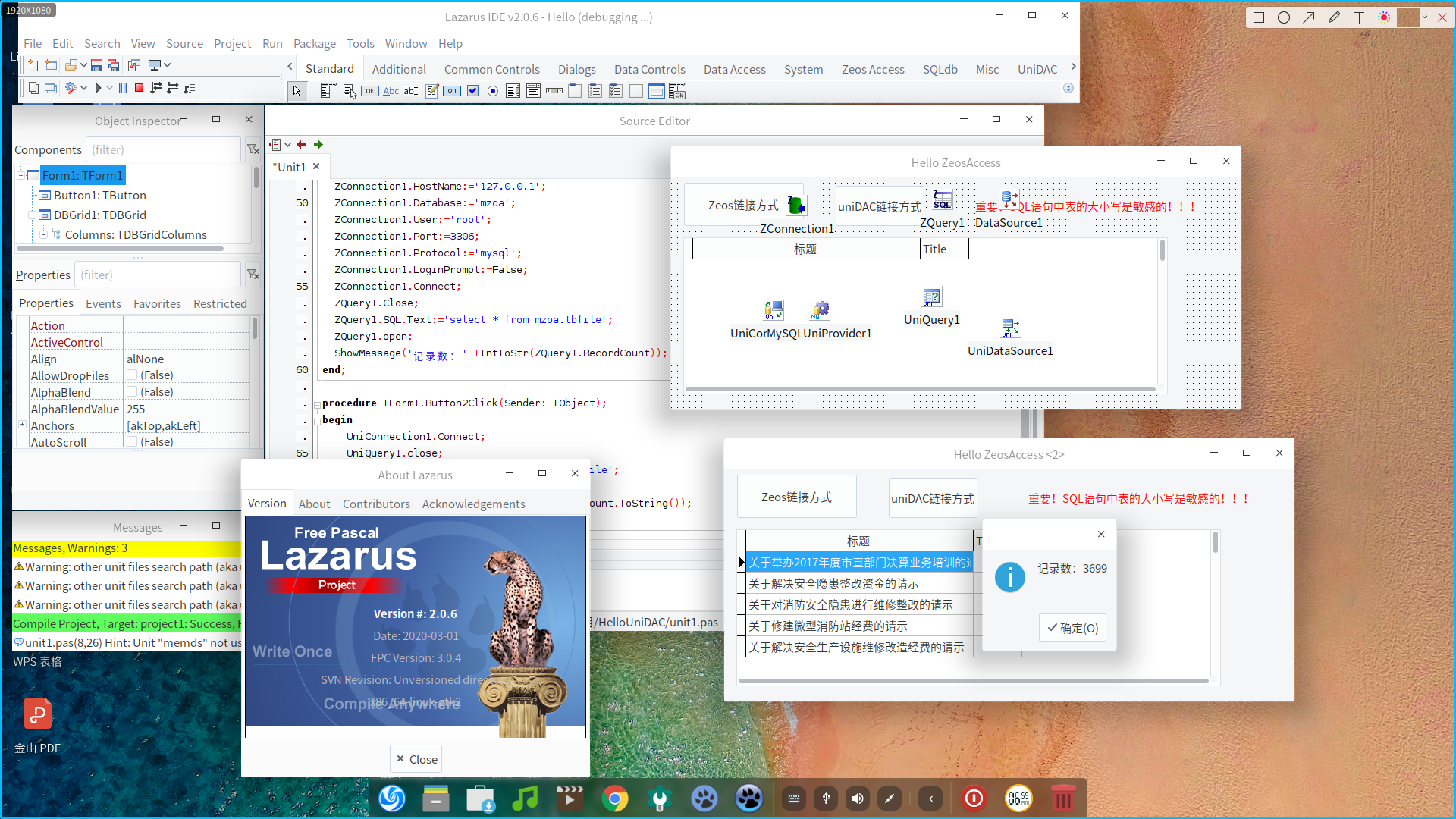Image resolution: width=1456 pixels, height=819 pixels.
Task: Select the TButton component in palette
Action: [x=370, y=91]
